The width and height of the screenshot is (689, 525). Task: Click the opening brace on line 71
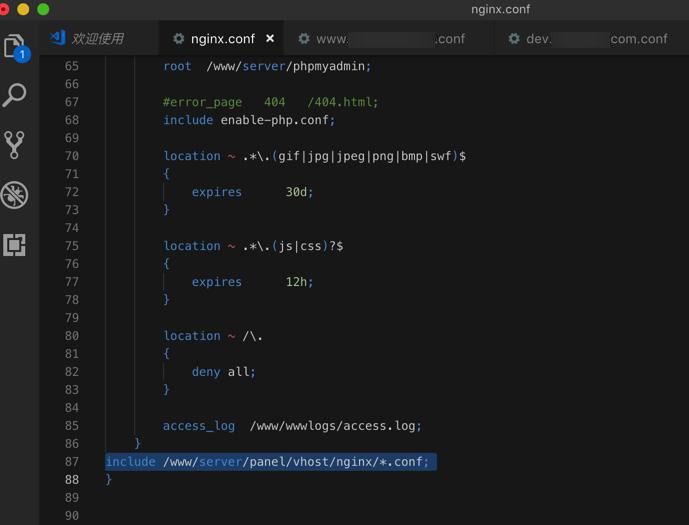click(x=166, y=174)
